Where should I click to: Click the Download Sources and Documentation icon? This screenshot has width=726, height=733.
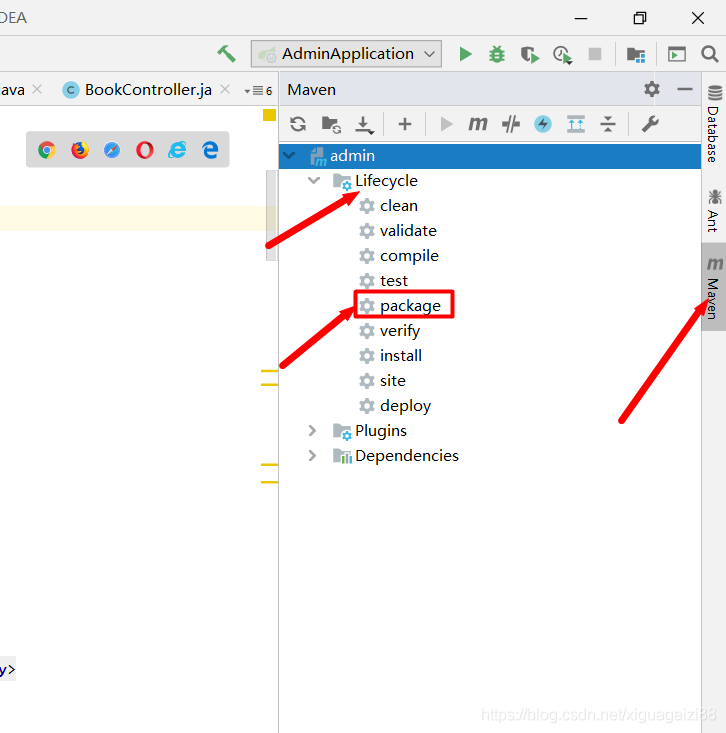coord(364,125)
